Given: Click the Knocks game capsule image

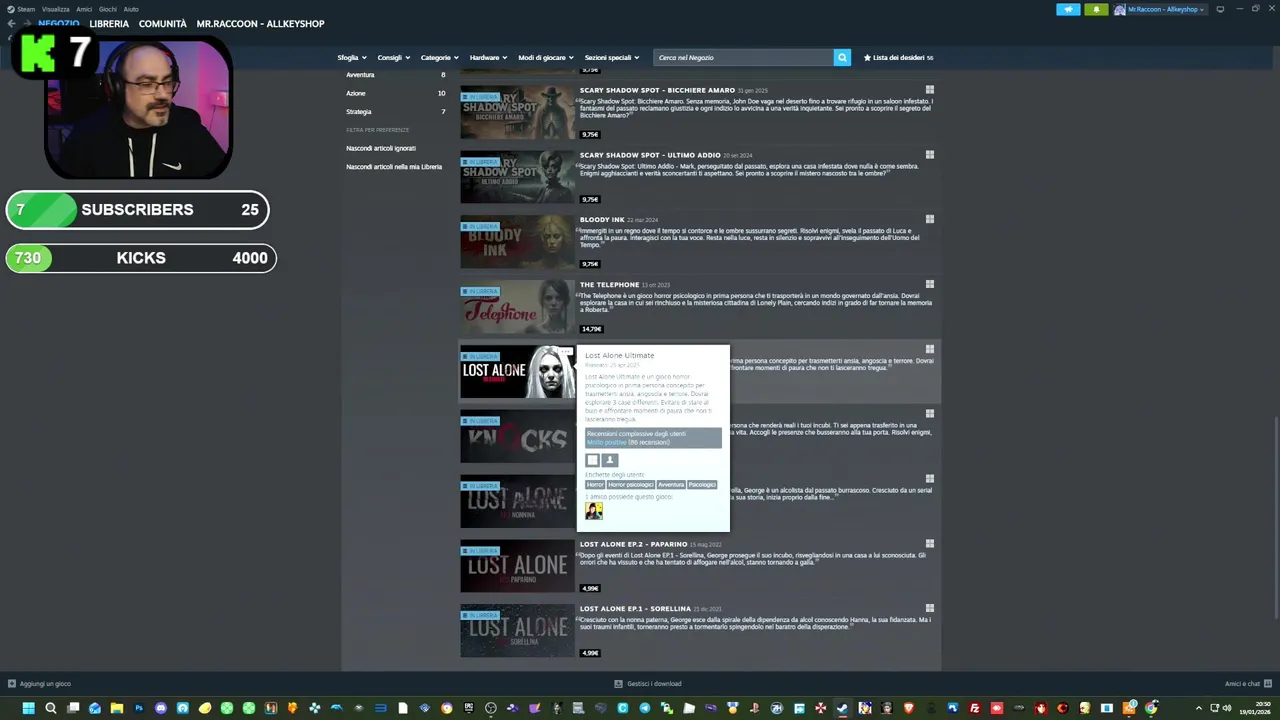Looking at the screenshot, I should point(518,436).
